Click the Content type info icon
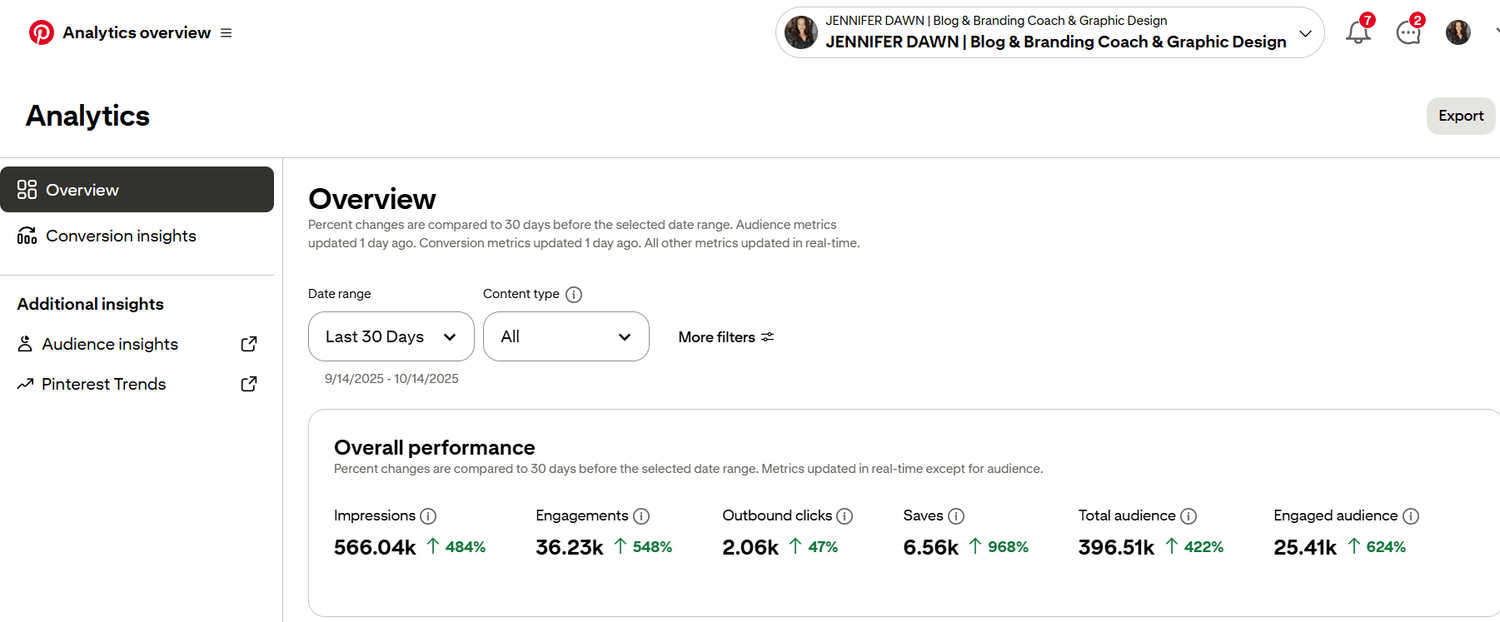This screenshot has width=1500, height=622. (x=574, y=295)
